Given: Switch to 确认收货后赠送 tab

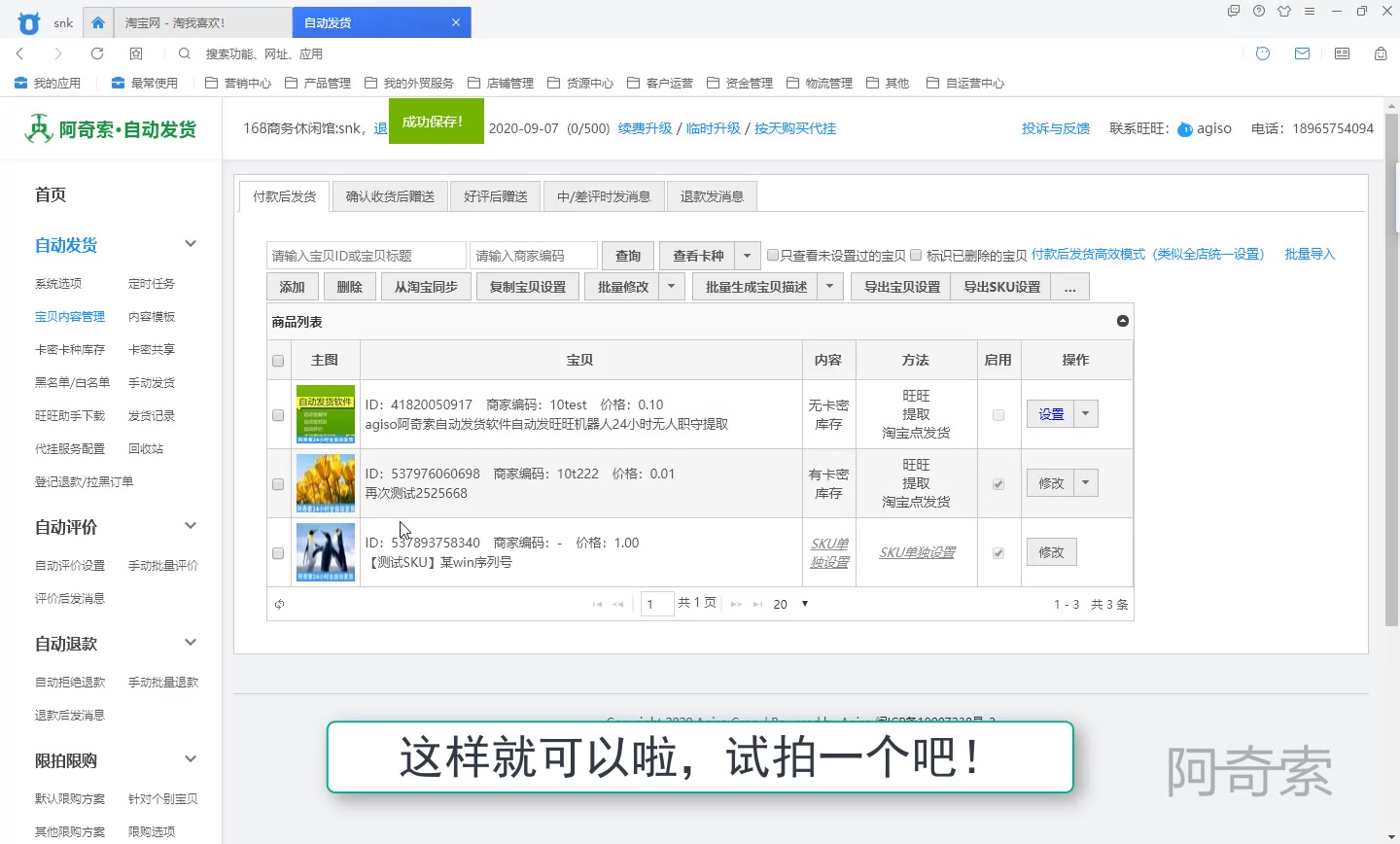Looking at the screenshot, I should (x=390, y=196).
